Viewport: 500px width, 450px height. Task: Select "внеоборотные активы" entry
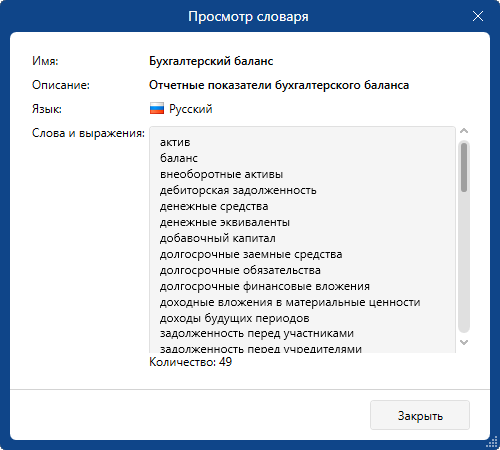(221, 174)
